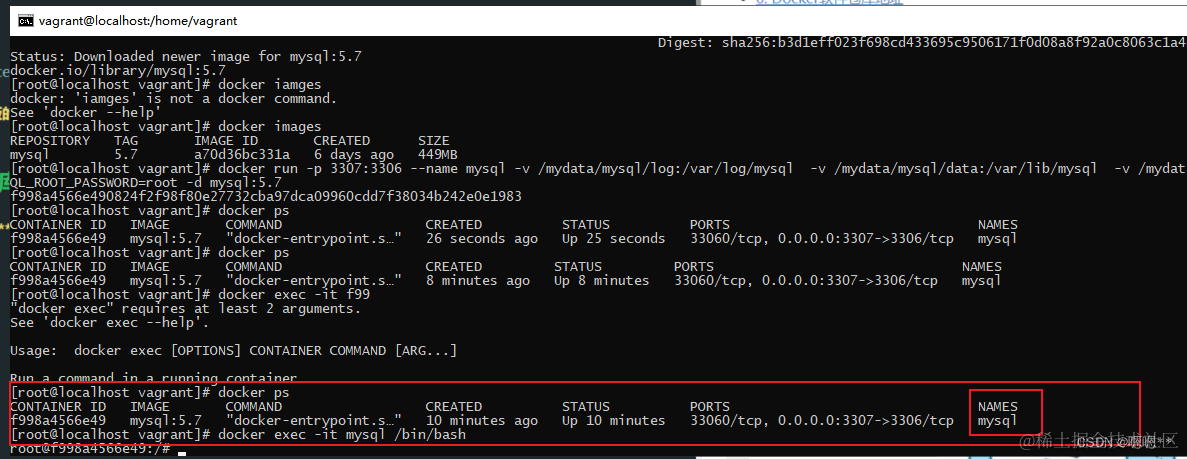Click the 'QL_ROOT_PASSWORD=root -d mysql:5.7' line

145,183
